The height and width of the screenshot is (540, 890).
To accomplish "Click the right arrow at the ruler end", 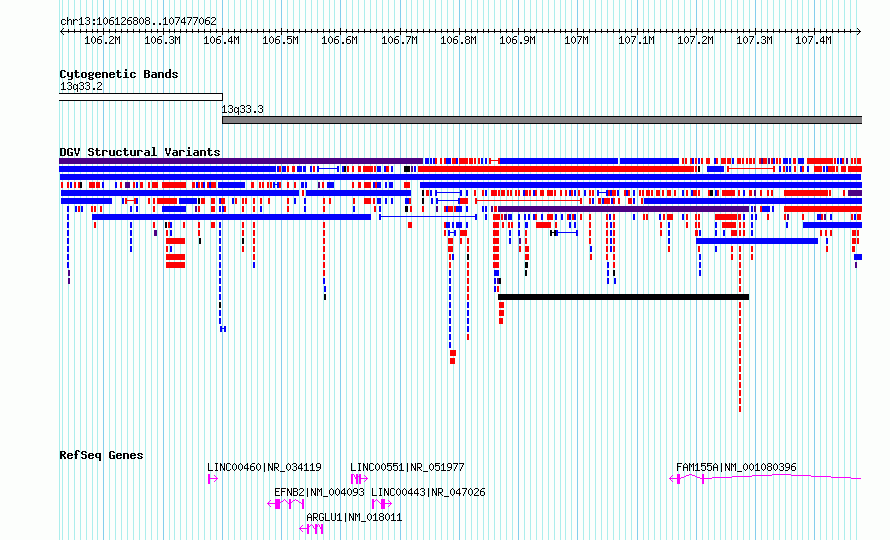I will [859, 31].
